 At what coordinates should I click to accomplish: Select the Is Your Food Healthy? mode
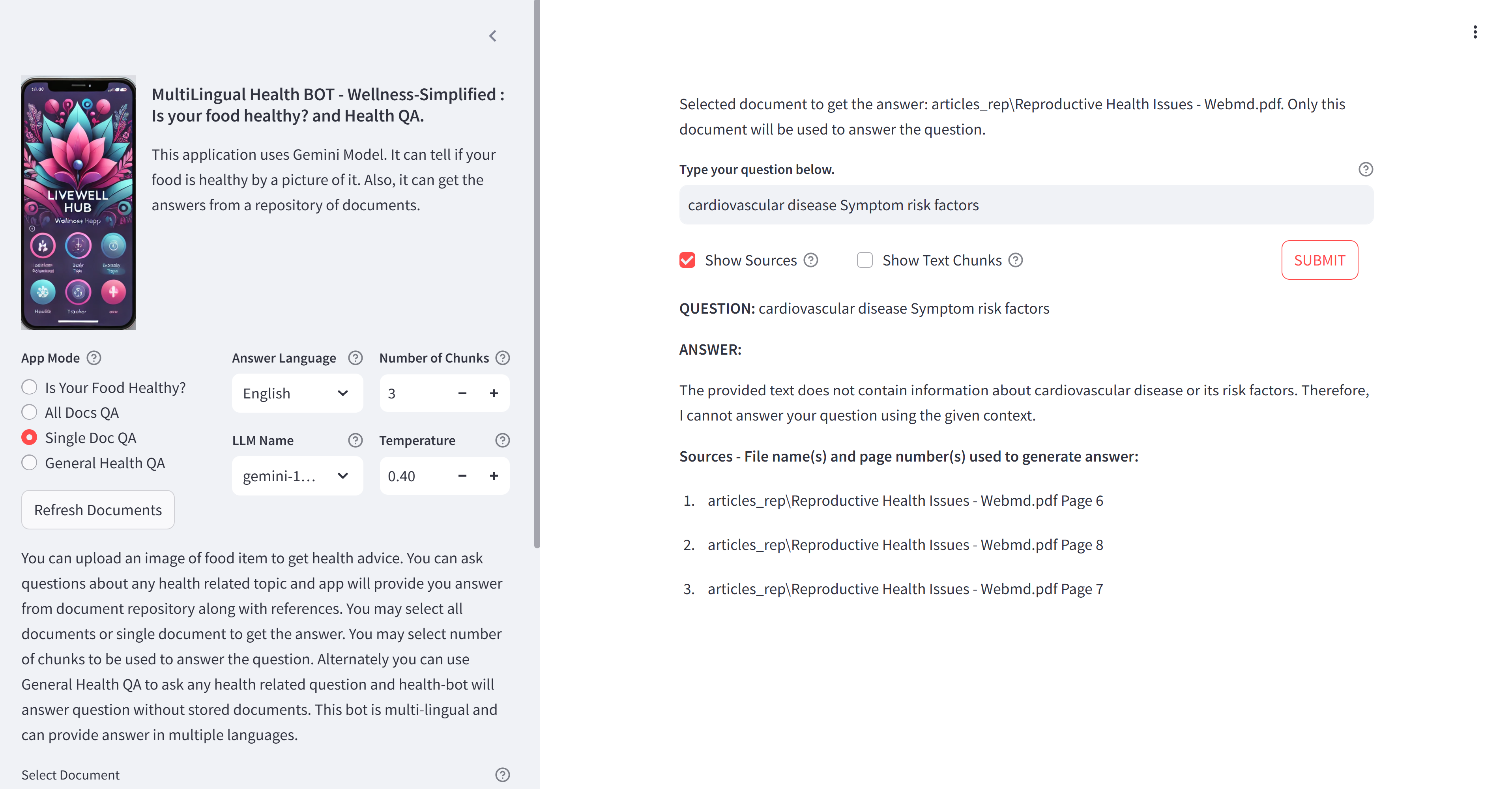tap(29, 387)
